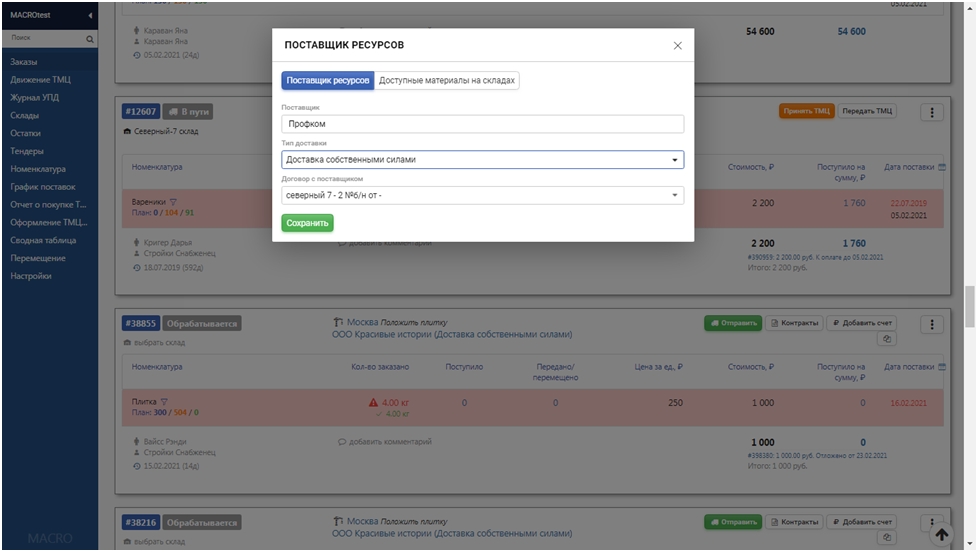Open three-dot menu for order #12607
This screenshot has height=552, width=978.
tap(931, 112)
